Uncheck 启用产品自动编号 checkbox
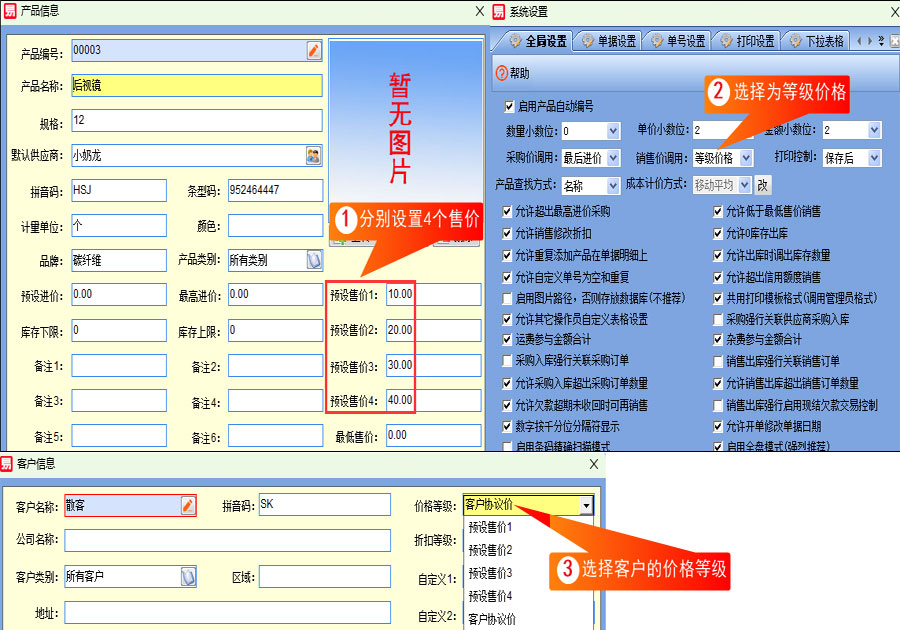The image size is (900, 630). pos(511,106)
